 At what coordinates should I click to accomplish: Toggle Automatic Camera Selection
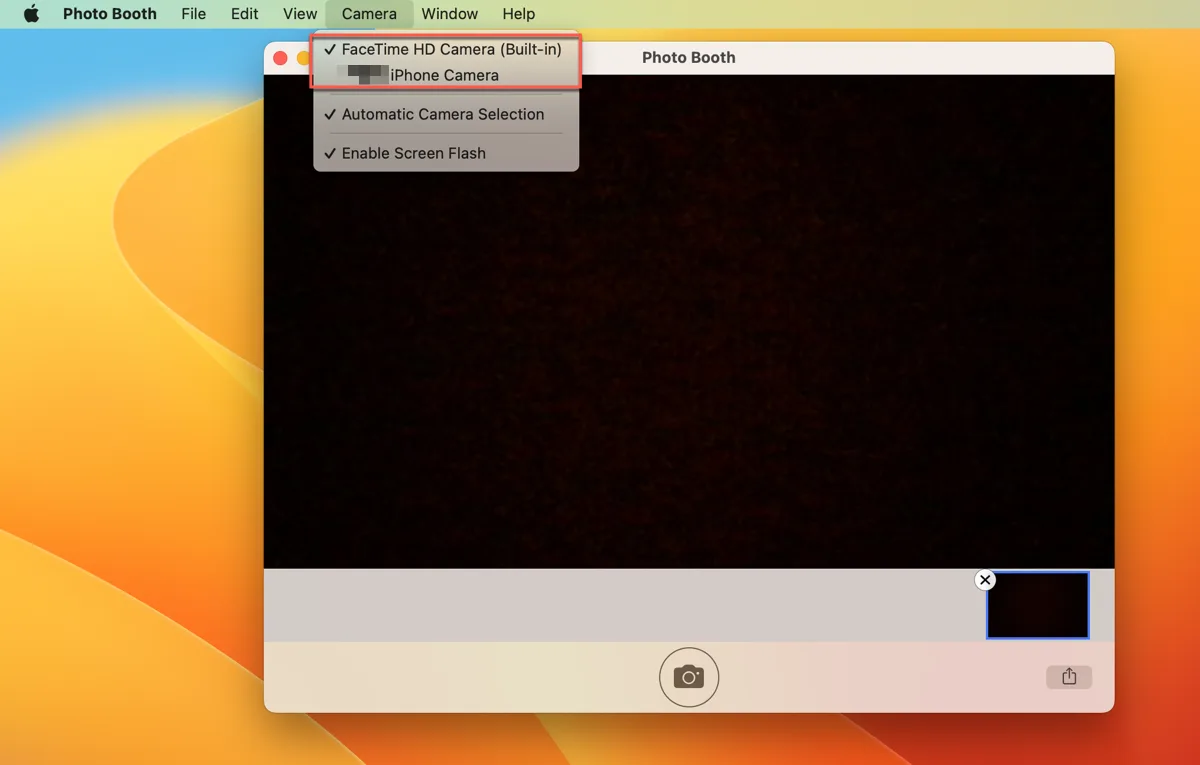(x=446, y=114)
